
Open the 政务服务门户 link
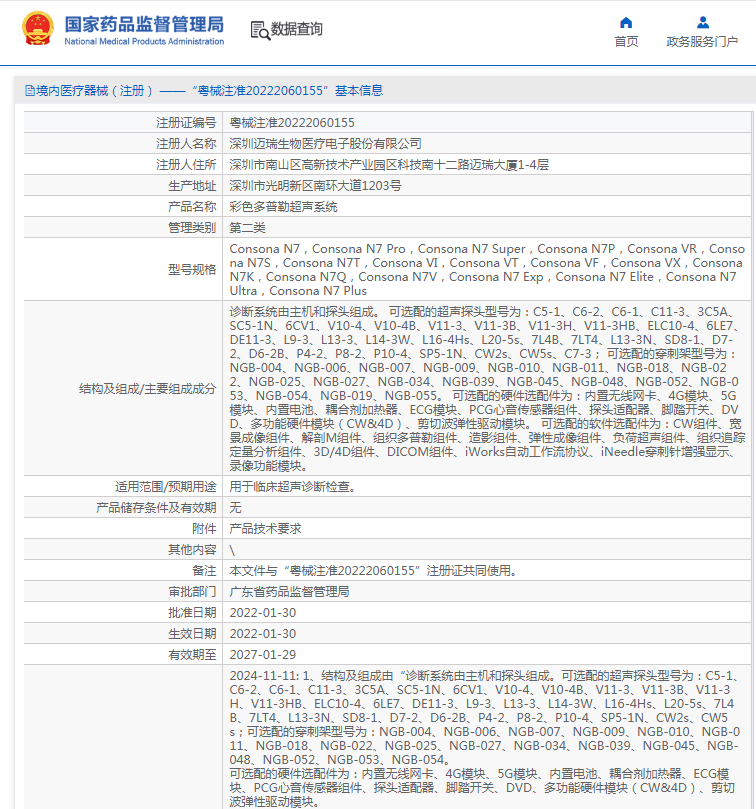702,42
